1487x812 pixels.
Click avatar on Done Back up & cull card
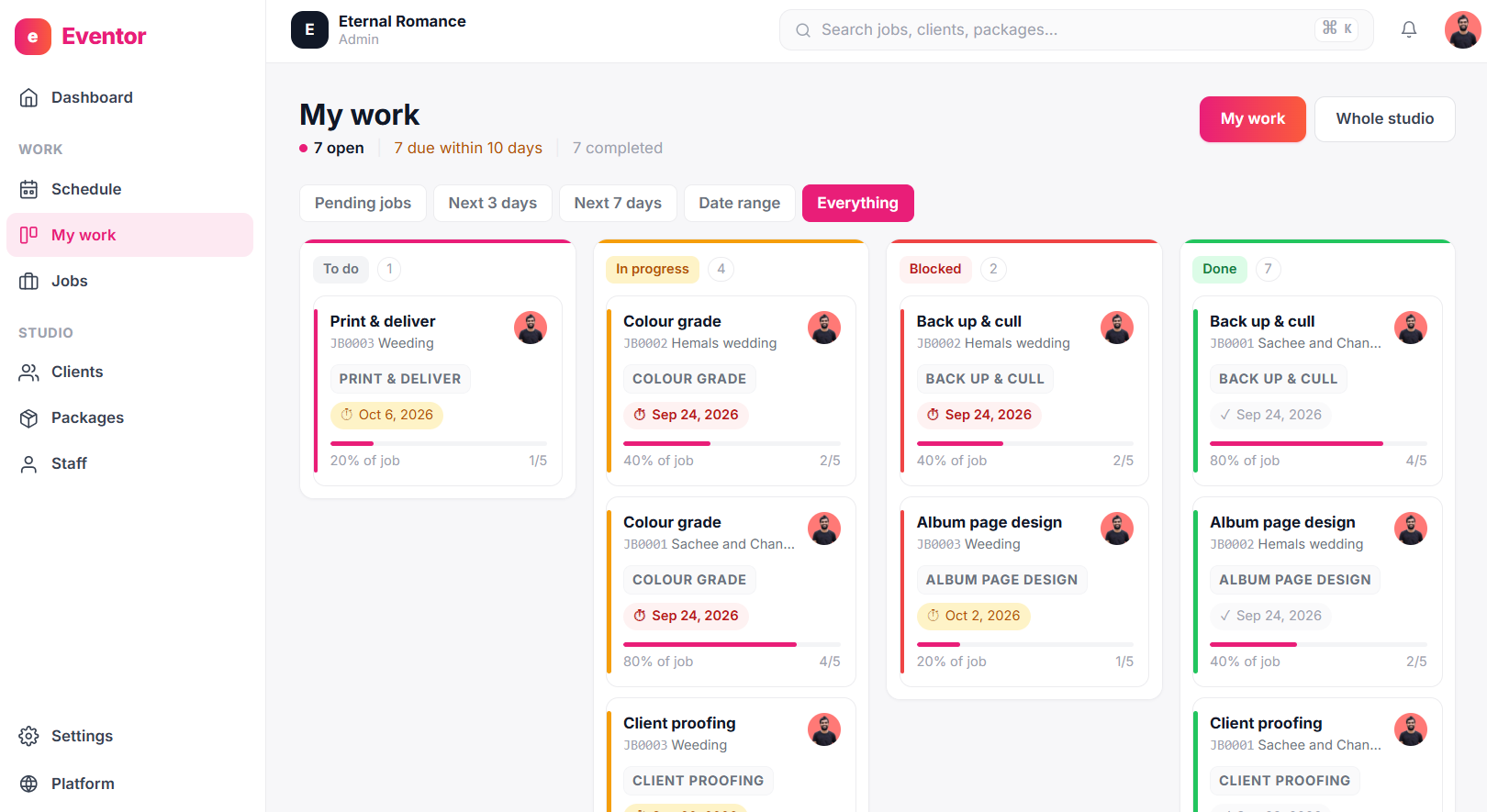[1411, 328]
